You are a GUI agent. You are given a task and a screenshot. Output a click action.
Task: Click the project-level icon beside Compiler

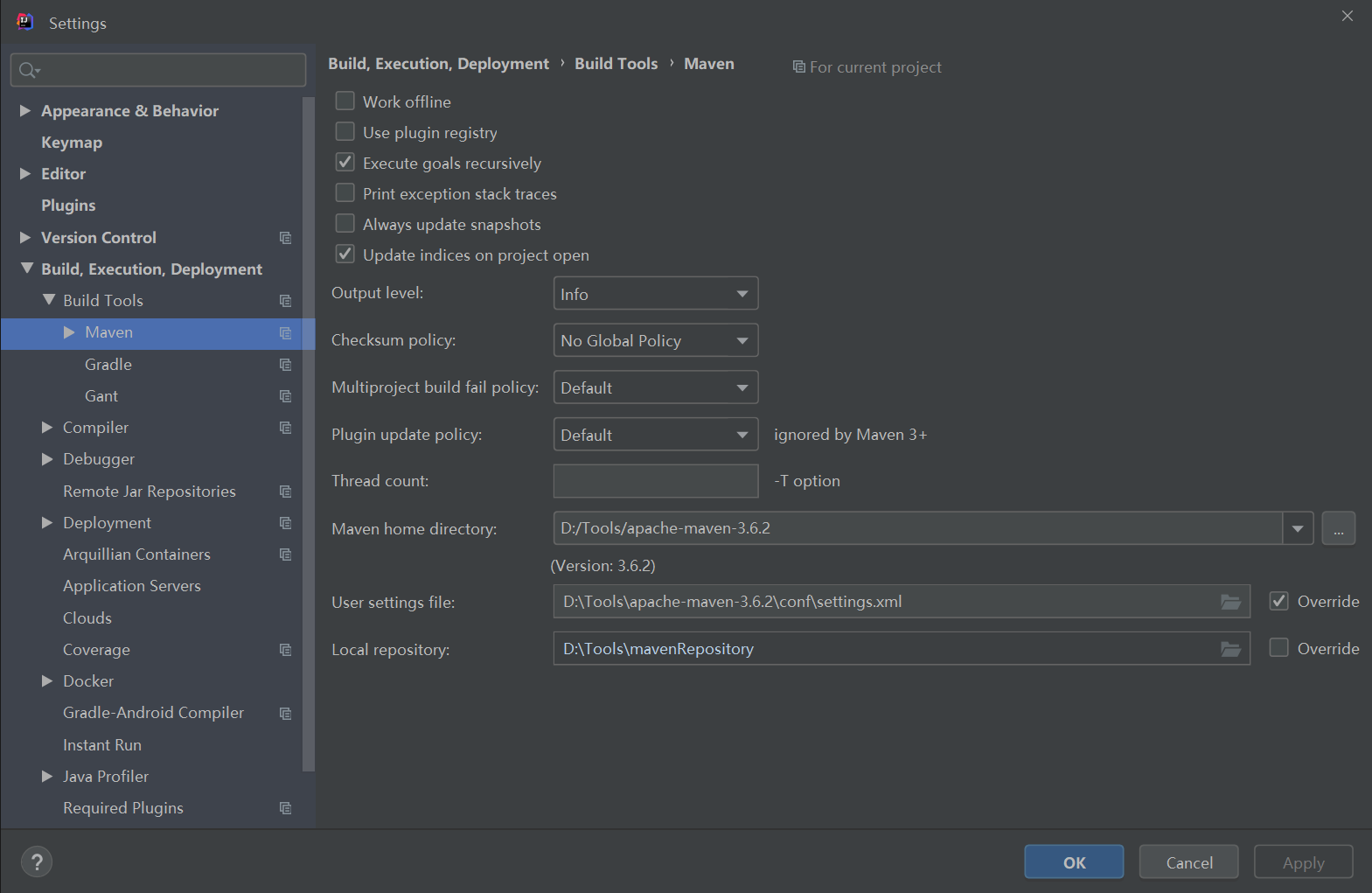pos(285,428)
